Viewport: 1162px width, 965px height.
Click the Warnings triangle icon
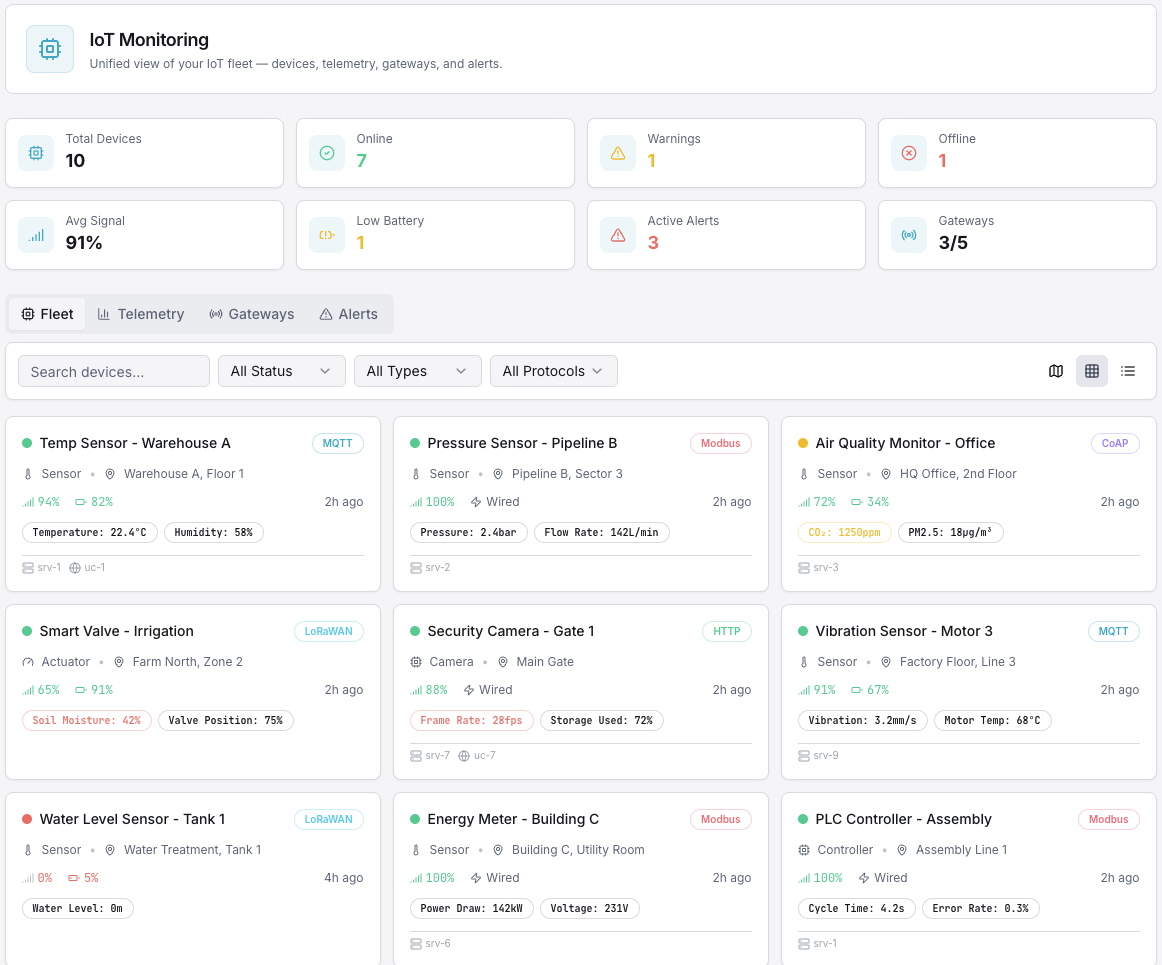pyautogui.click(x=618, y=153)
